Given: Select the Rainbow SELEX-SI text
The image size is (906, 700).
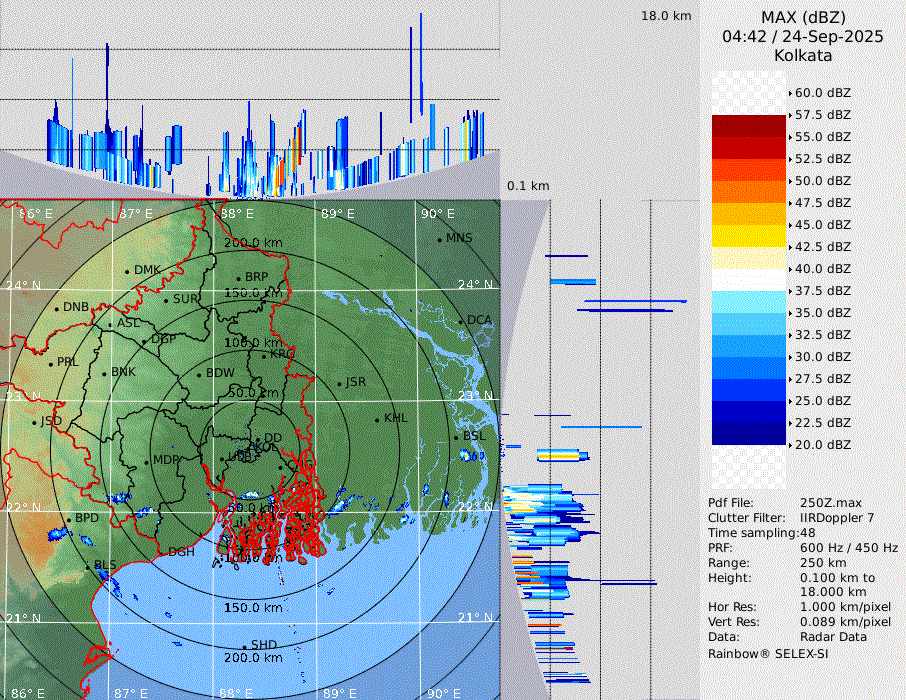Looking at the screenshot, I should point(768,653).
